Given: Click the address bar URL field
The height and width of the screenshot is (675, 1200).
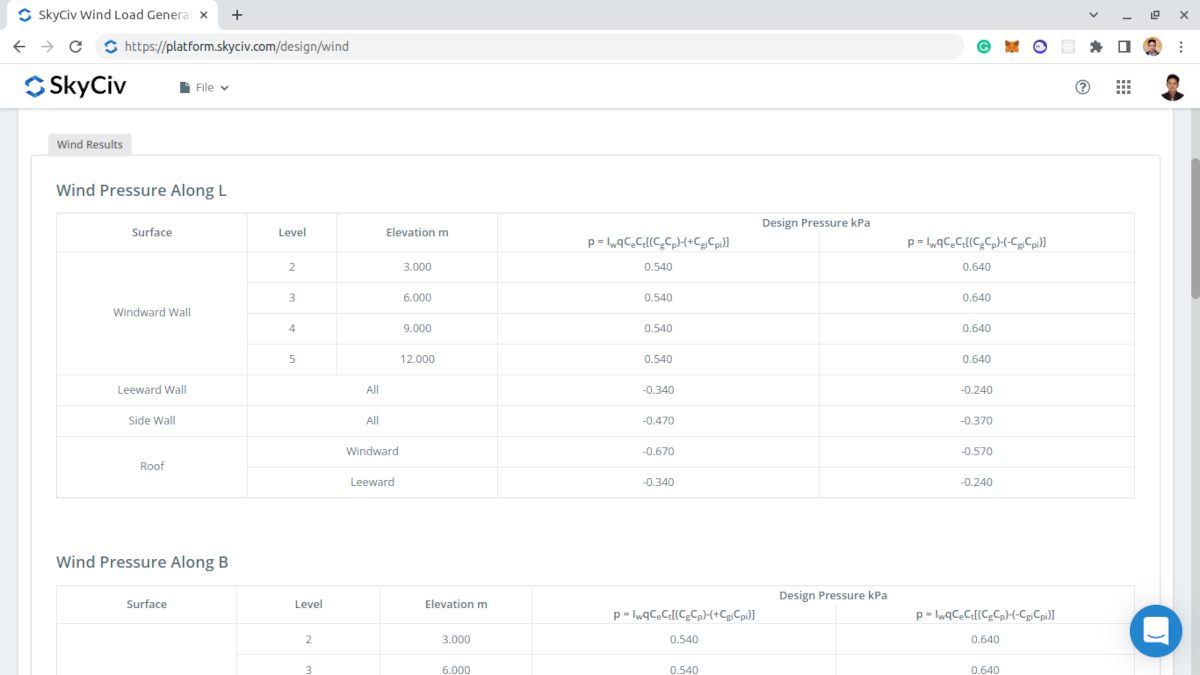Looking at the screenshot, I should pos(530,46).
